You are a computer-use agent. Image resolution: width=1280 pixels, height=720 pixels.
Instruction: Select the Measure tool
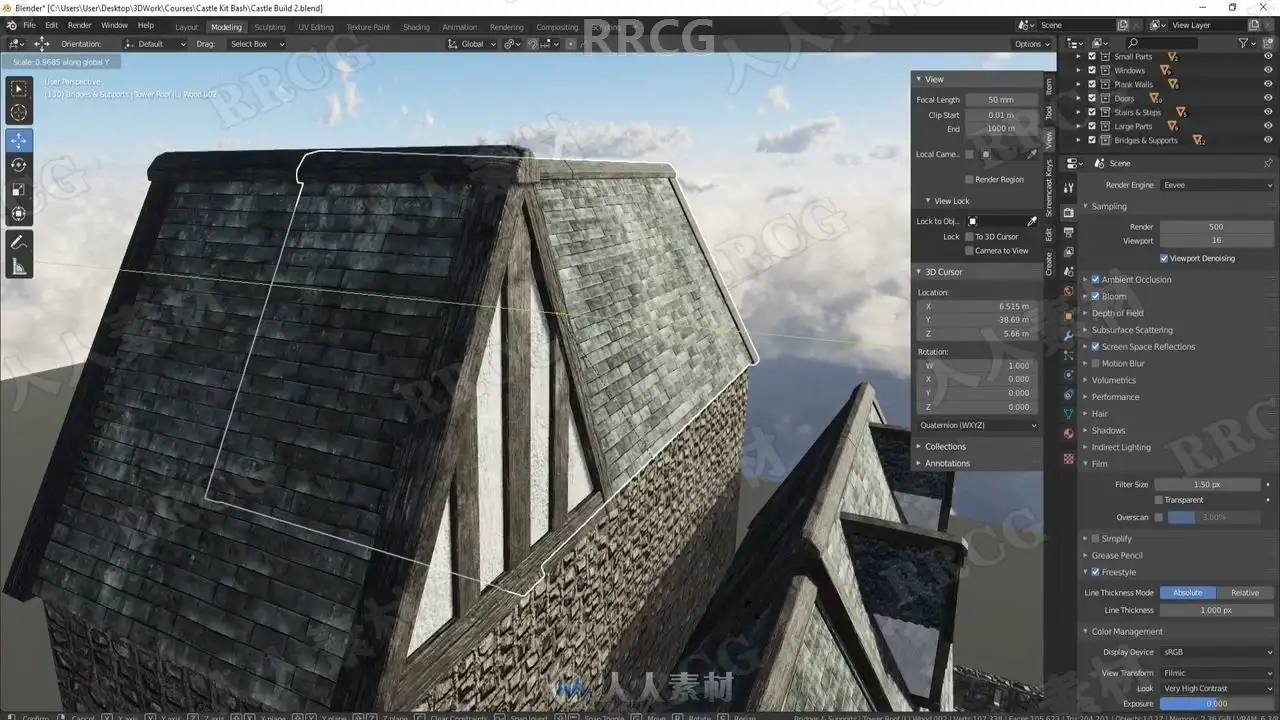point(19,267)
